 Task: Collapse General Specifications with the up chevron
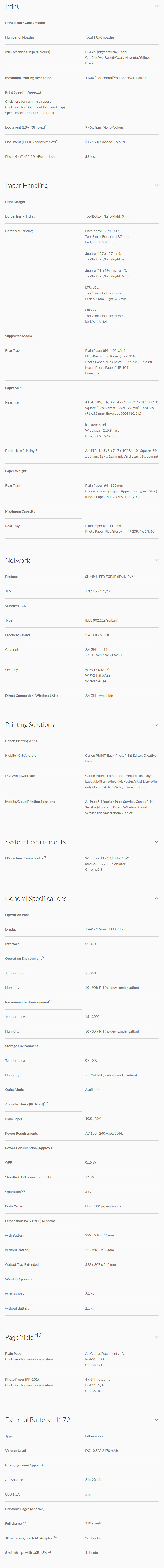157,898
